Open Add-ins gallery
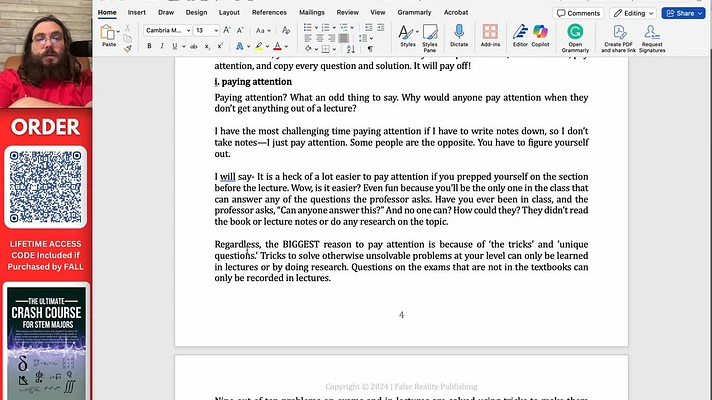712x400 pixels. [490, 35]
